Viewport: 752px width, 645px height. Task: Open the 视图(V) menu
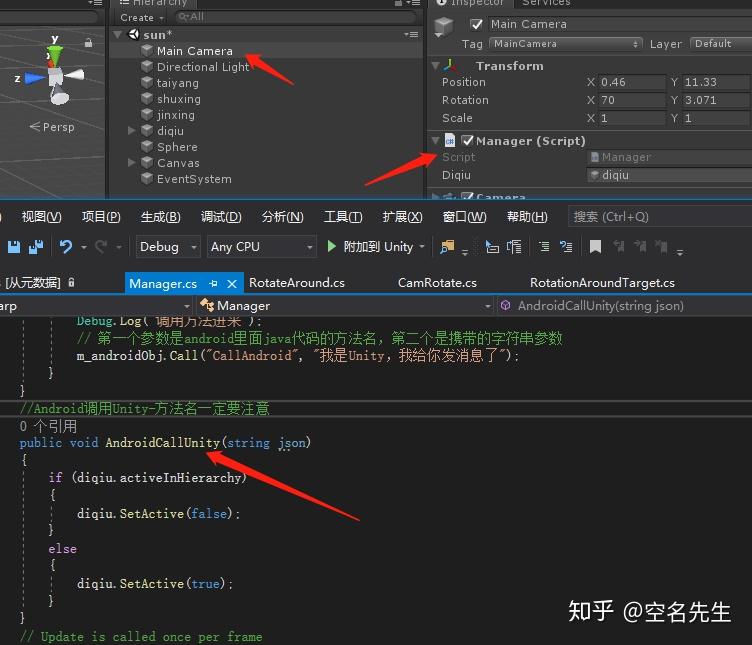click(x=41, y=217)
